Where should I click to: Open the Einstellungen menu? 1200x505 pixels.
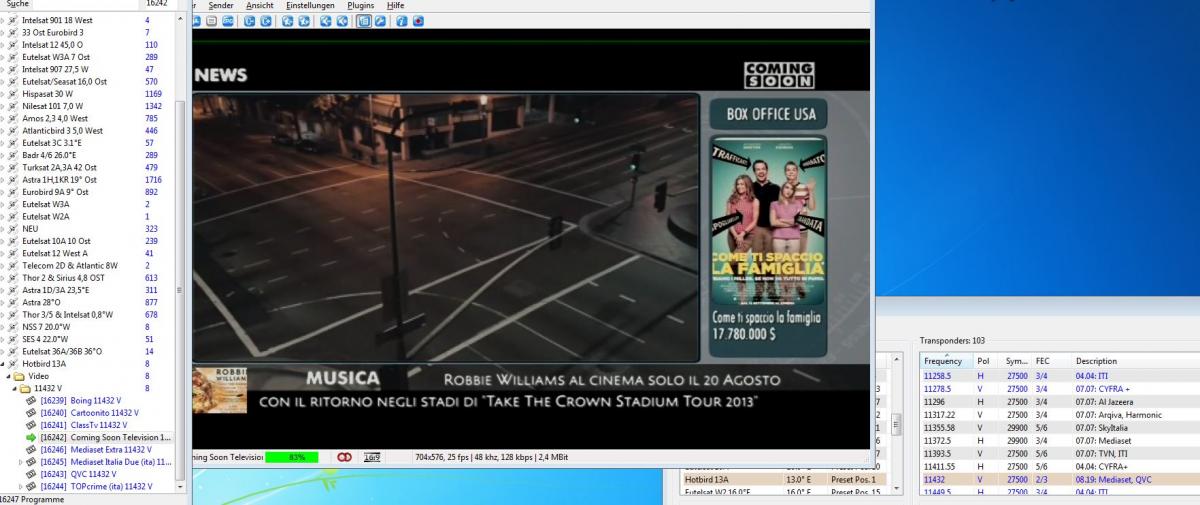coord(310,6)
